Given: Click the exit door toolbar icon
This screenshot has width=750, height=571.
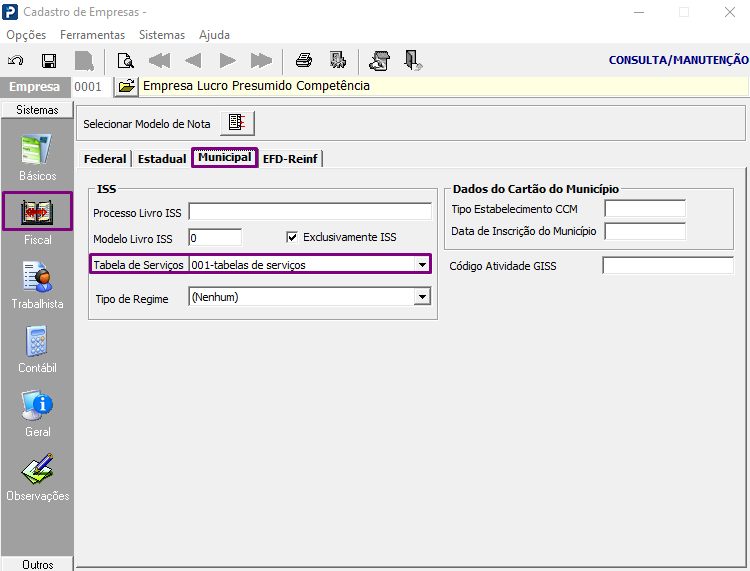Looking at the screenshot, I should (x=412, y=60).
